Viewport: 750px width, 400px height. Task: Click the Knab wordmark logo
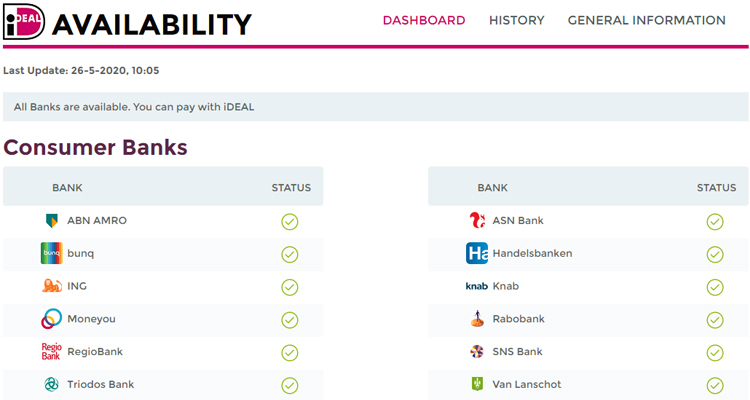476,286
